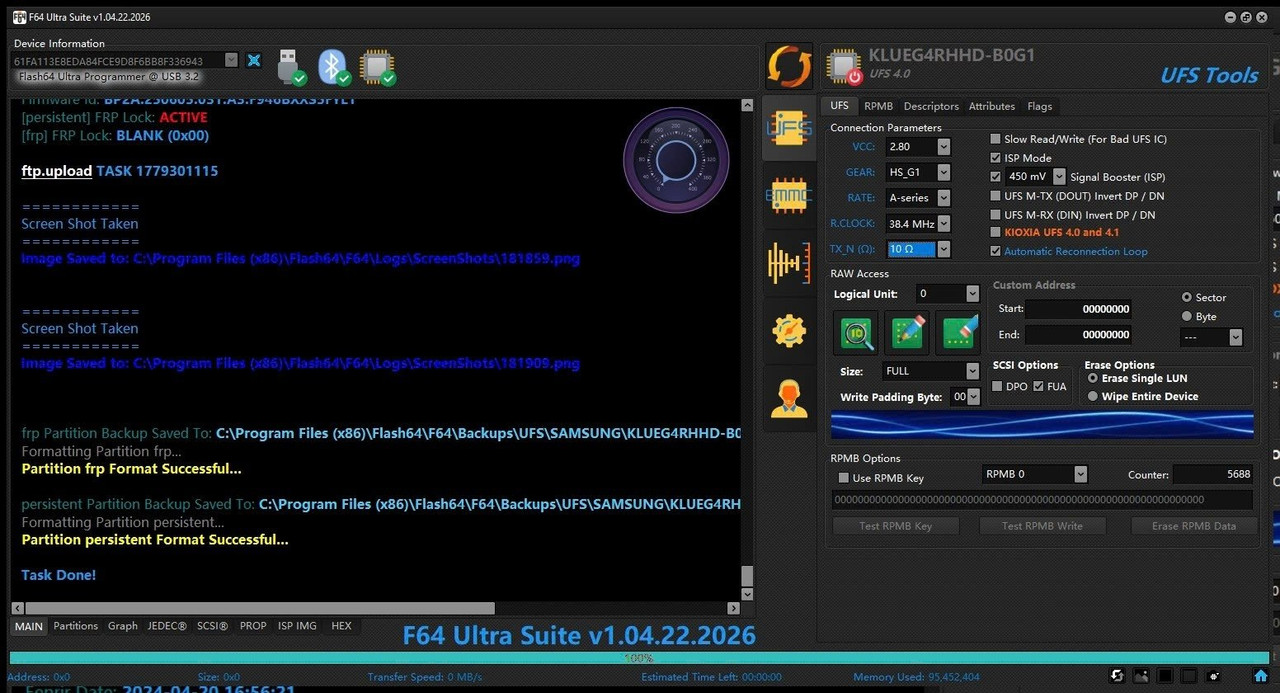Enable Slow Read/Write for bad UFS IC
This screenshot has height=693, width=1280.
tap(995, 139)
